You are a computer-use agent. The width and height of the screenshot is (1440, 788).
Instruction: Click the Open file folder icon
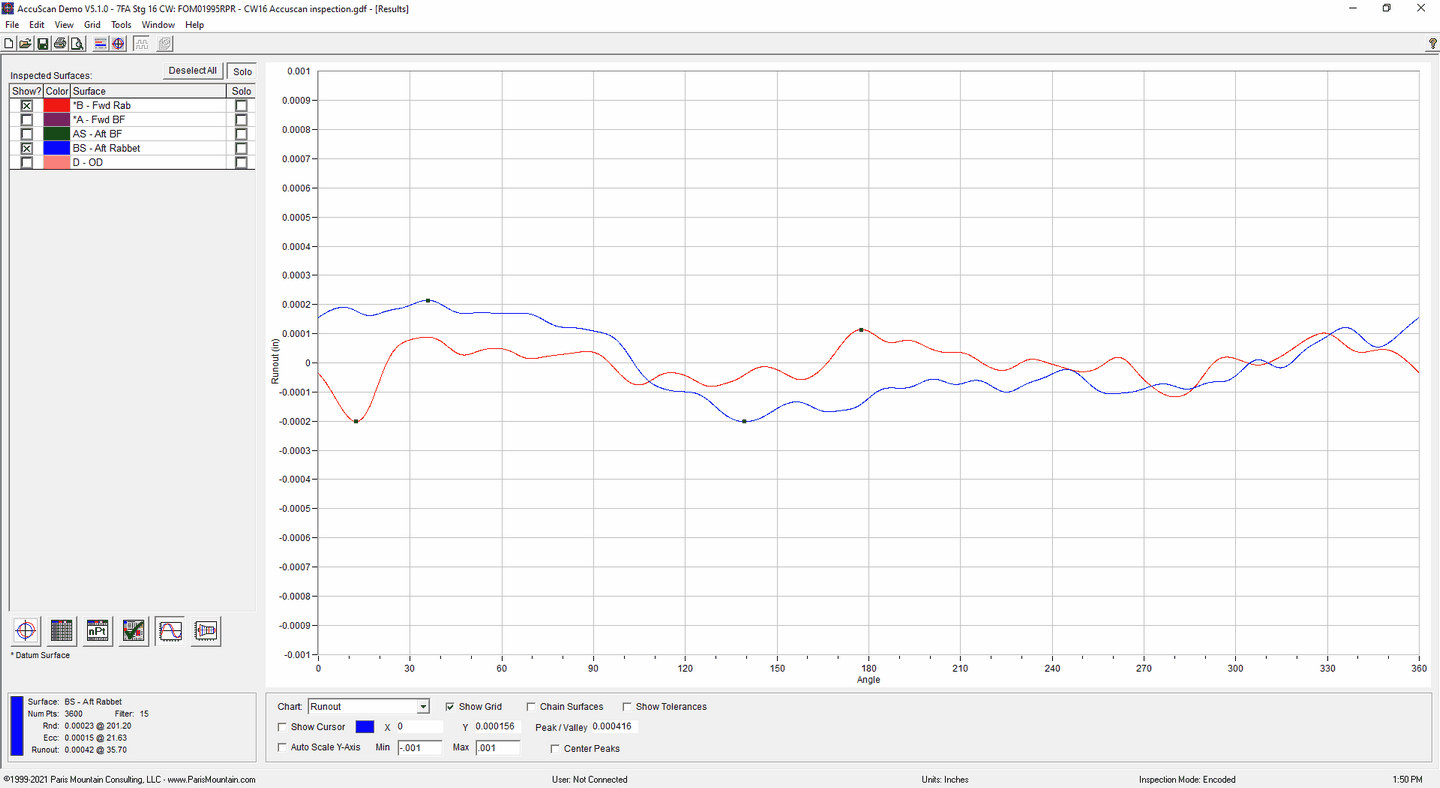[26, 44]
